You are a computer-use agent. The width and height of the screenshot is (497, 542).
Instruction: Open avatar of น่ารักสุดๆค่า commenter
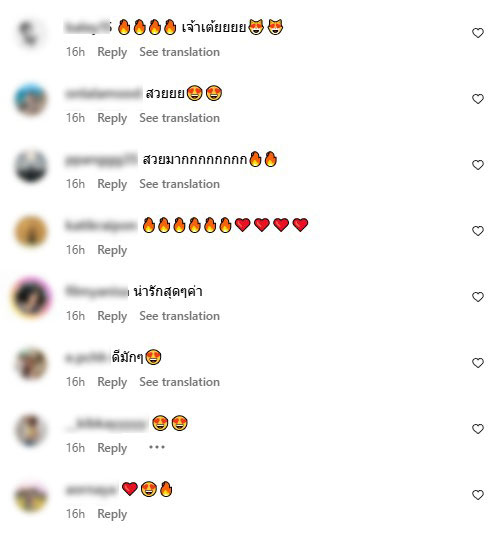tap(31, 297)
